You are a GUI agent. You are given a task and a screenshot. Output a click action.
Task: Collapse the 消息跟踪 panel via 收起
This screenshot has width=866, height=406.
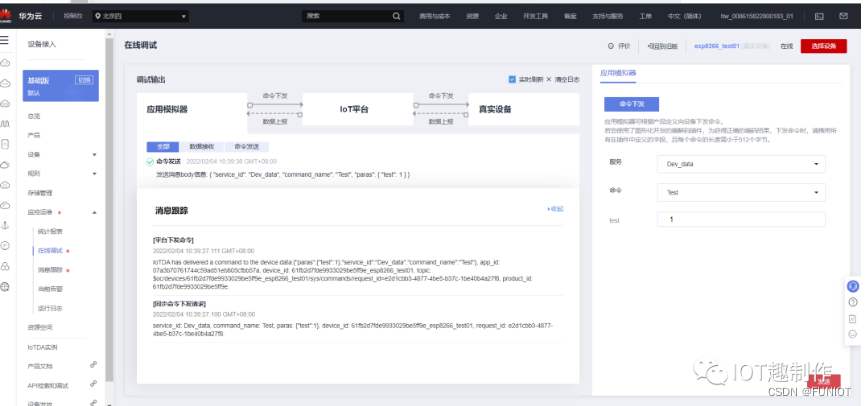click(x=555, y=209)
